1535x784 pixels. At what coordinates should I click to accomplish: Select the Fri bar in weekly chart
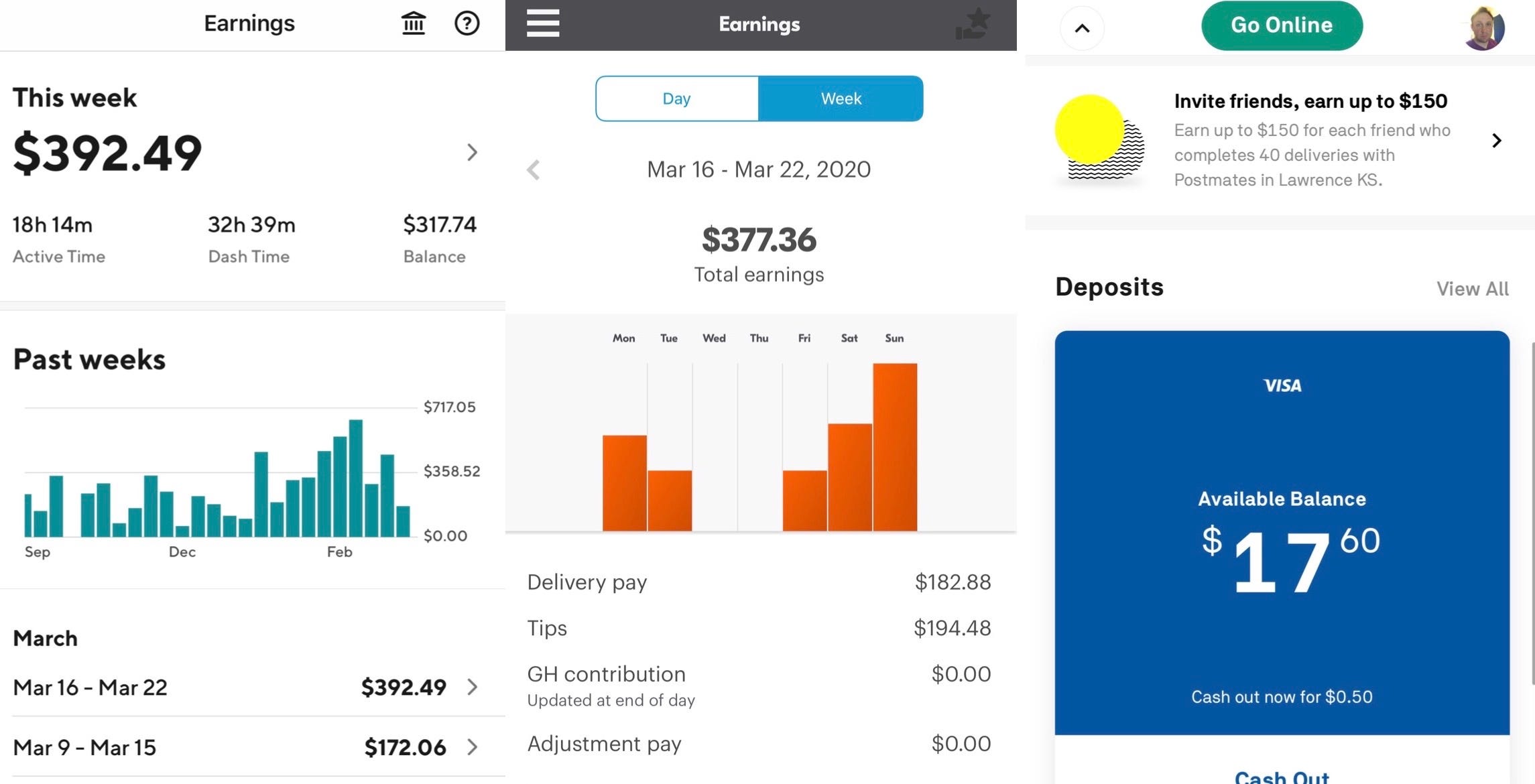(x=805, y=501)
